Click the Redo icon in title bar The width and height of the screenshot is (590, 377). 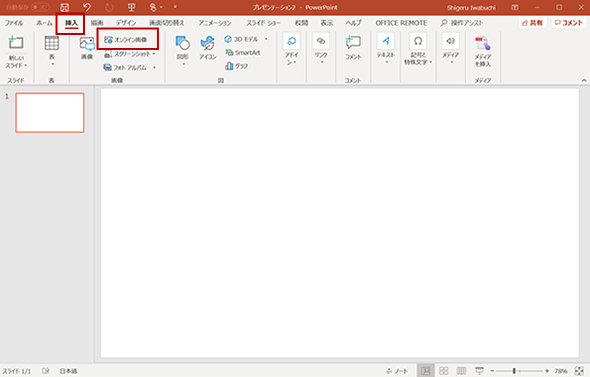(109, 7)
